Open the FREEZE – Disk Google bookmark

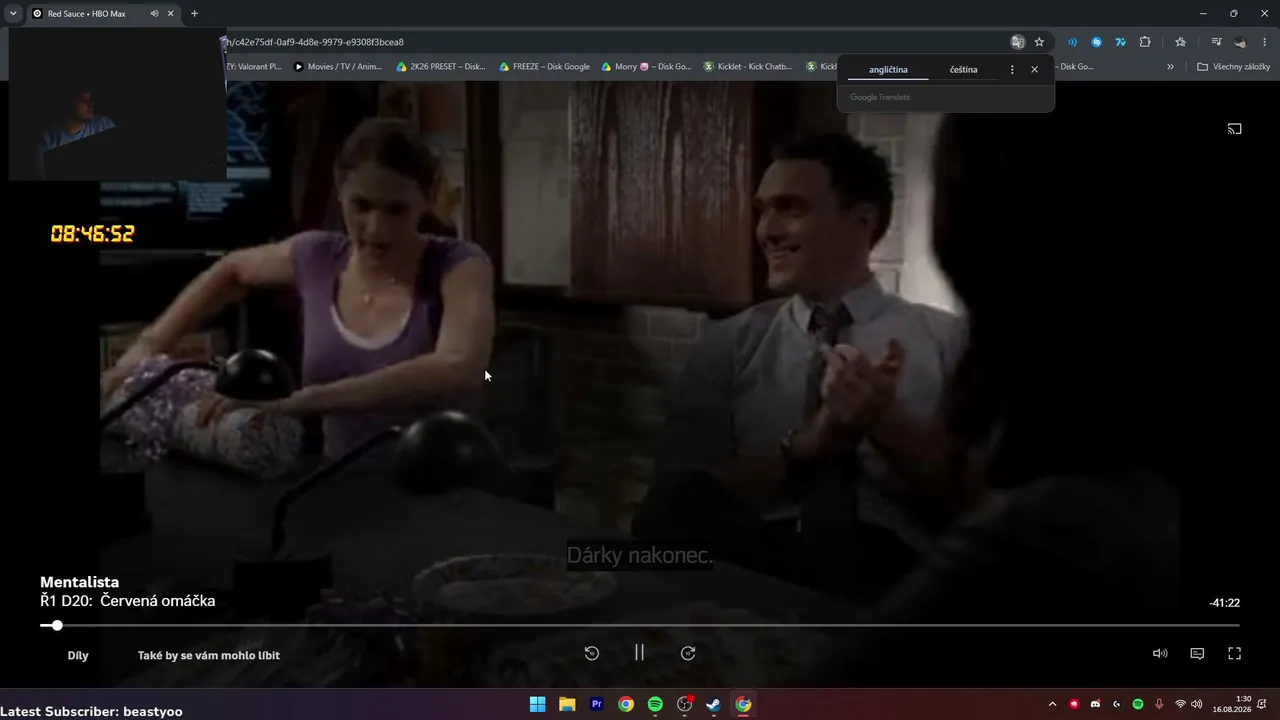coord(544,67)
